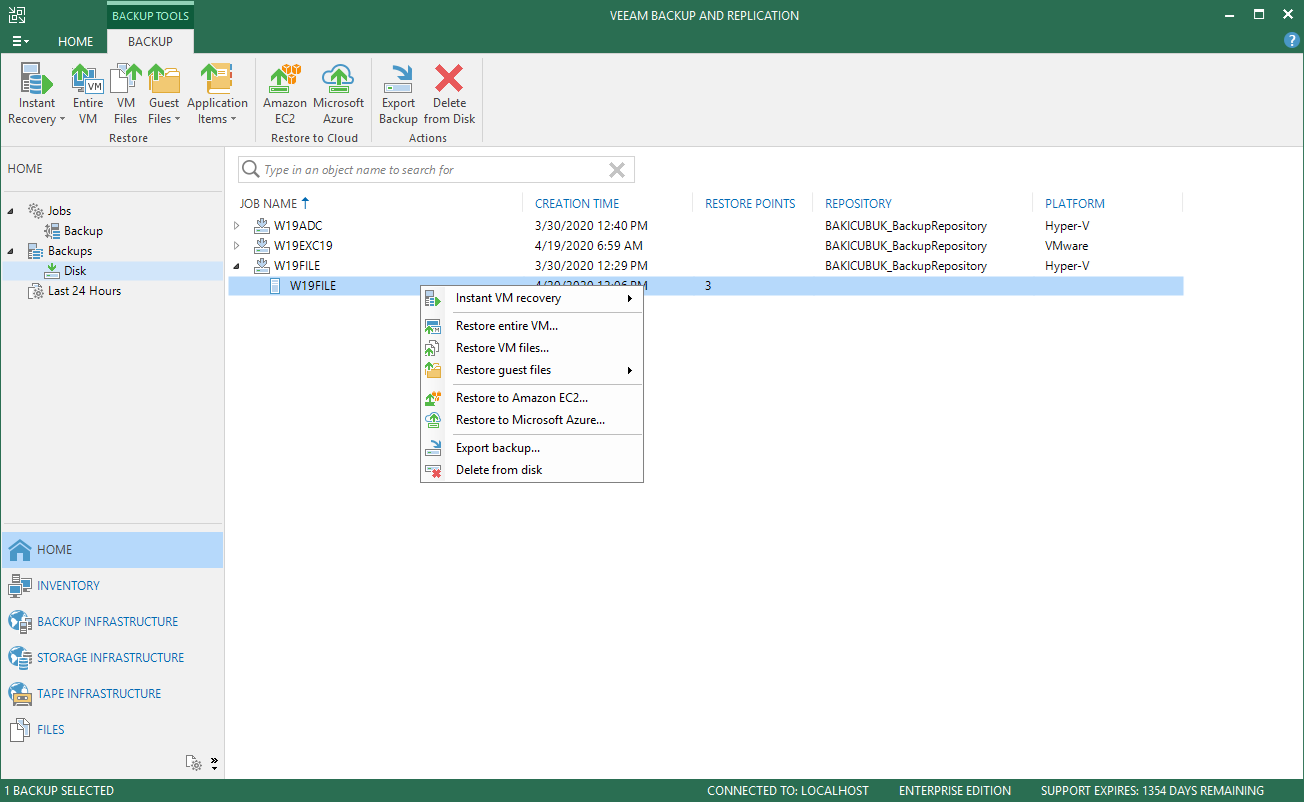Open main hamburger menu button
The image size is (1304, 802).
[20, 41]
